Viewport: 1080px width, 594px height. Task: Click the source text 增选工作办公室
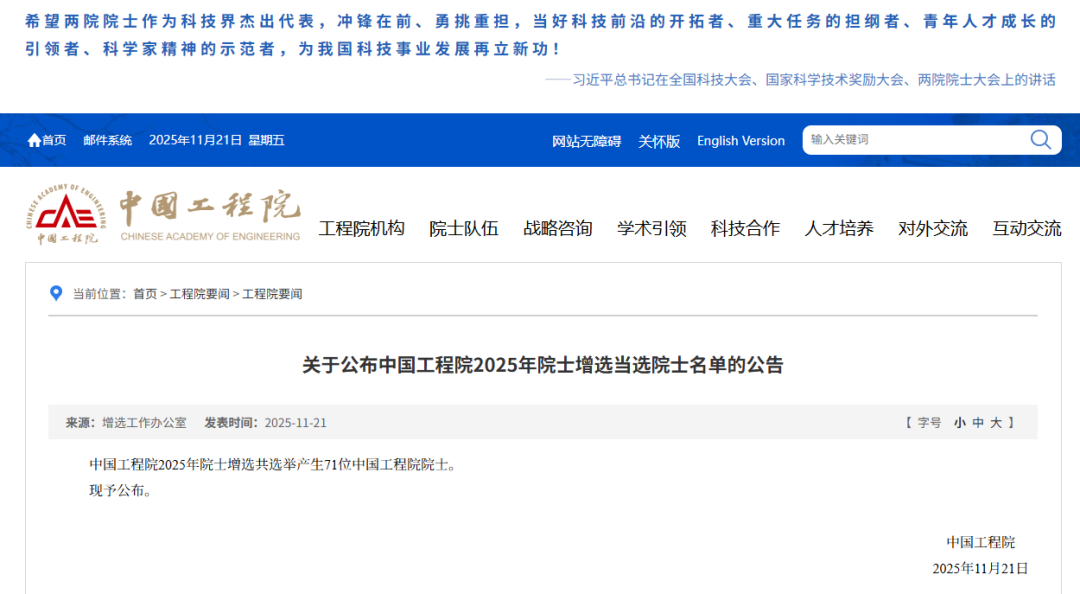144,422
